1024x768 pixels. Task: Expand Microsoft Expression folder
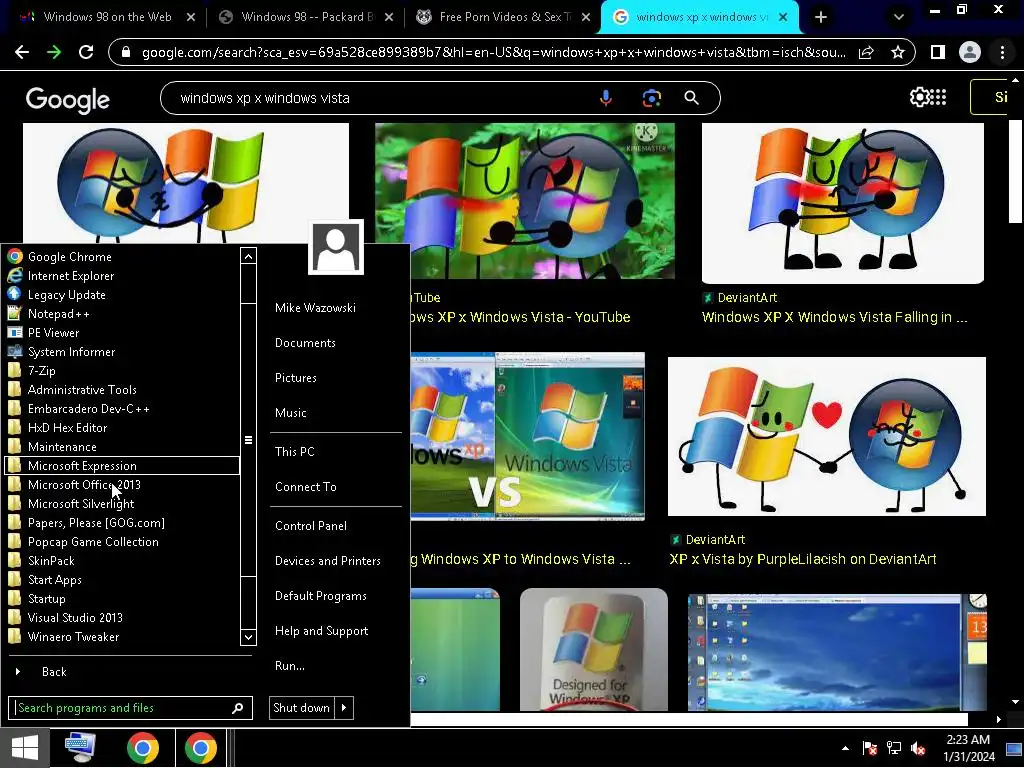(x=123, y=466)
